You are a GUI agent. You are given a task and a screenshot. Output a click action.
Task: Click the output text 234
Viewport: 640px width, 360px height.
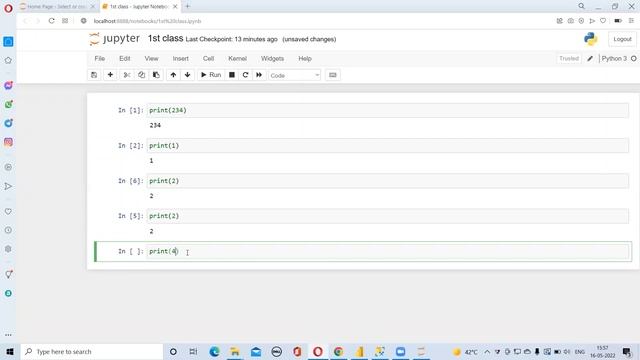pos(155,125)
